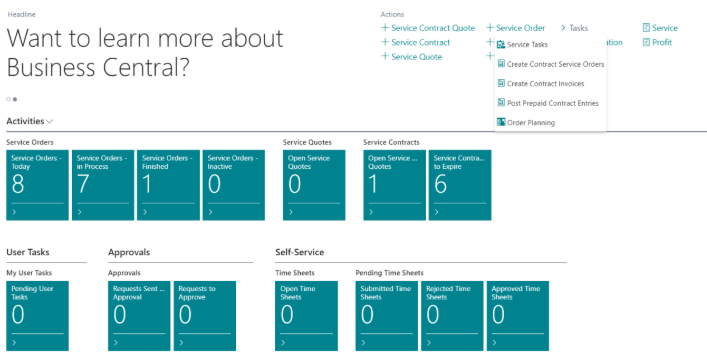Open the Rejected Time Sheets tile

coord(452,315)
